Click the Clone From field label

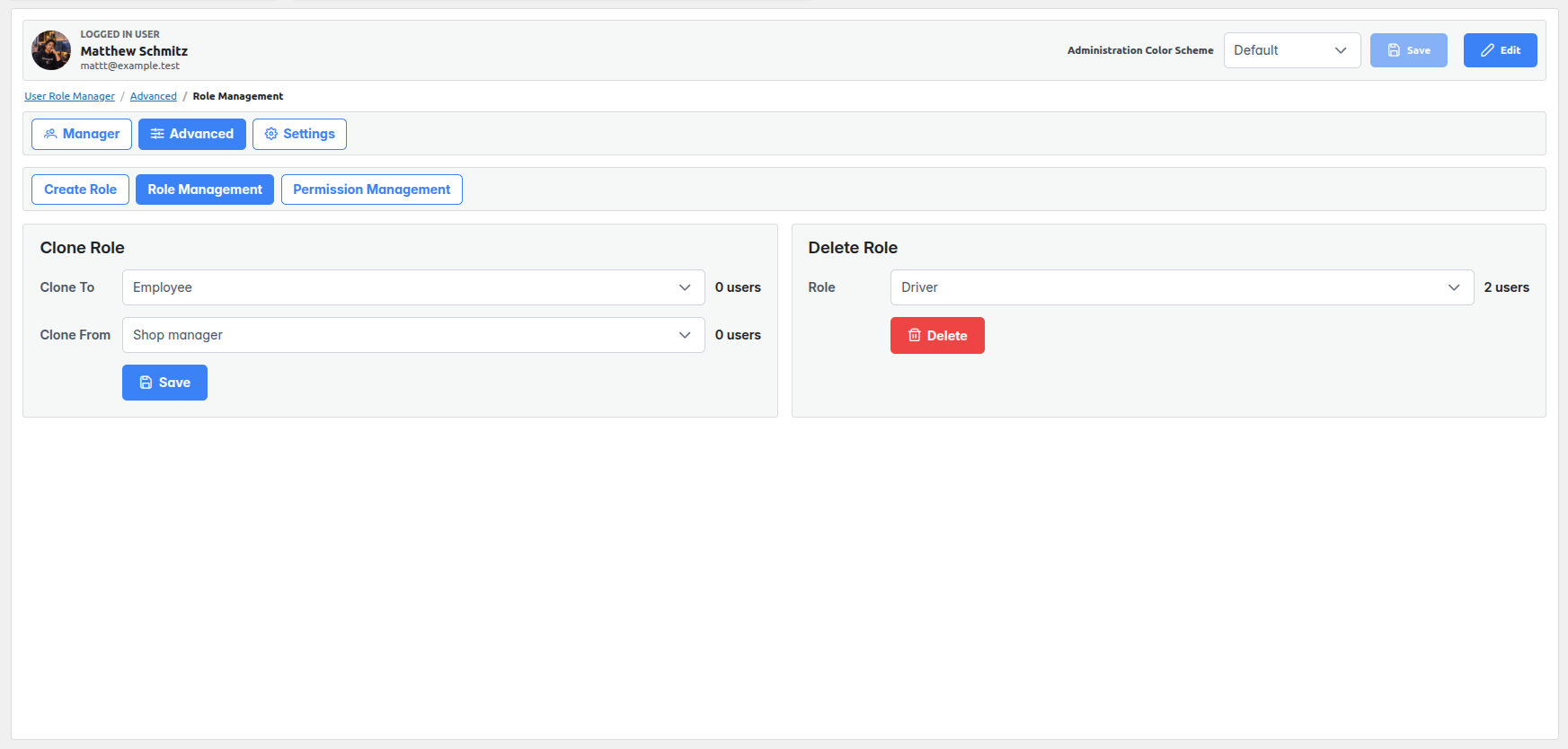pyautogui.click(x=75, y=335)
